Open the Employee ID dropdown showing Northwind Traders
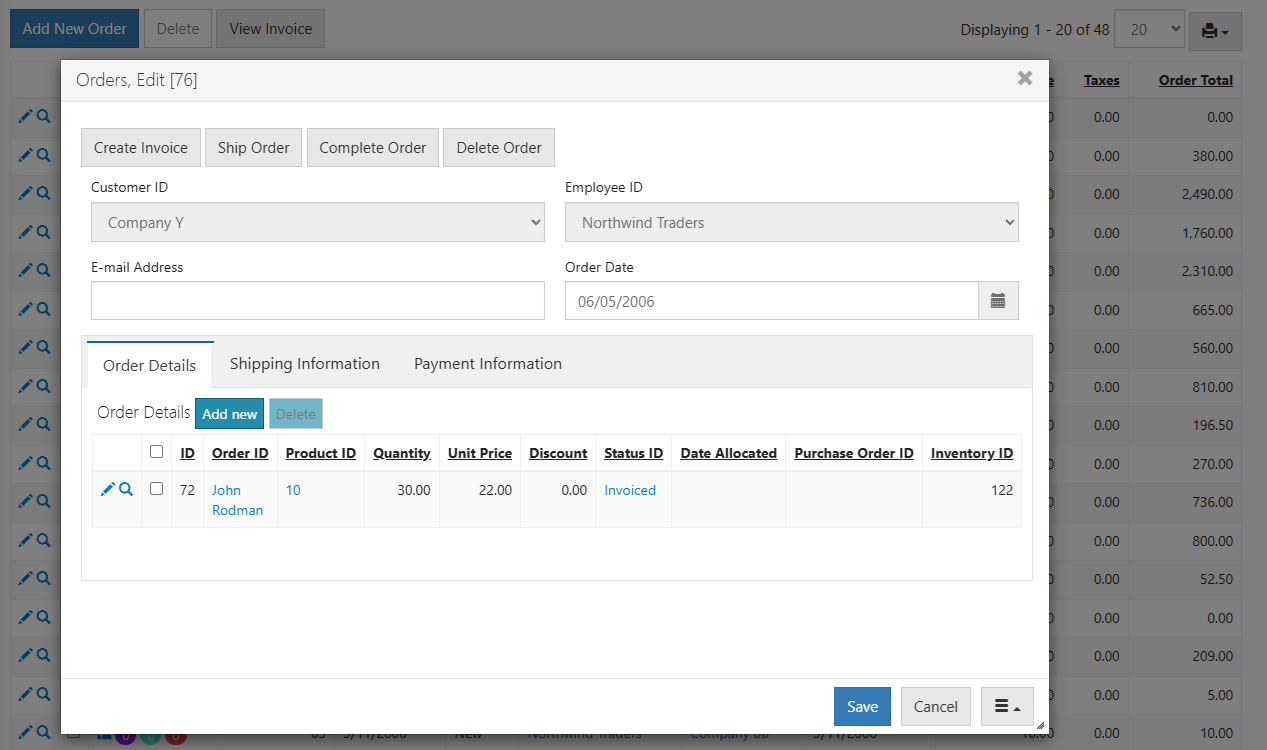This screenshot has width=1267, height=750. pyautogui.click(x=792, y=223)
